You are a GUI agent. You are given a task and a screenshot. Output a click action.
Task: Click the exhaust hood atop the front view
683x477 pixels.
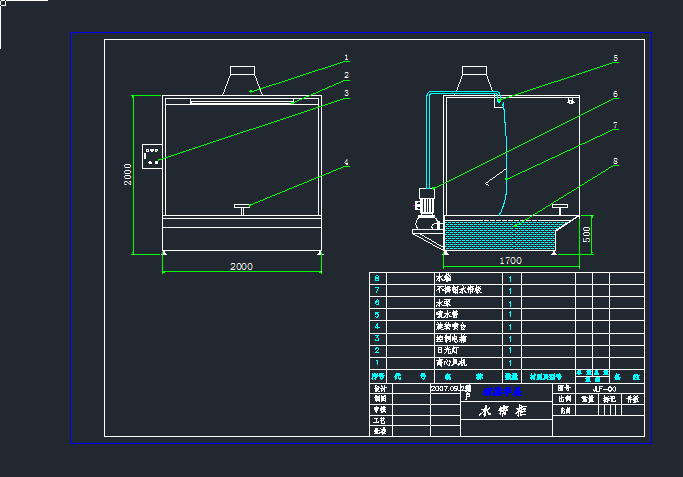coord(243,81)
